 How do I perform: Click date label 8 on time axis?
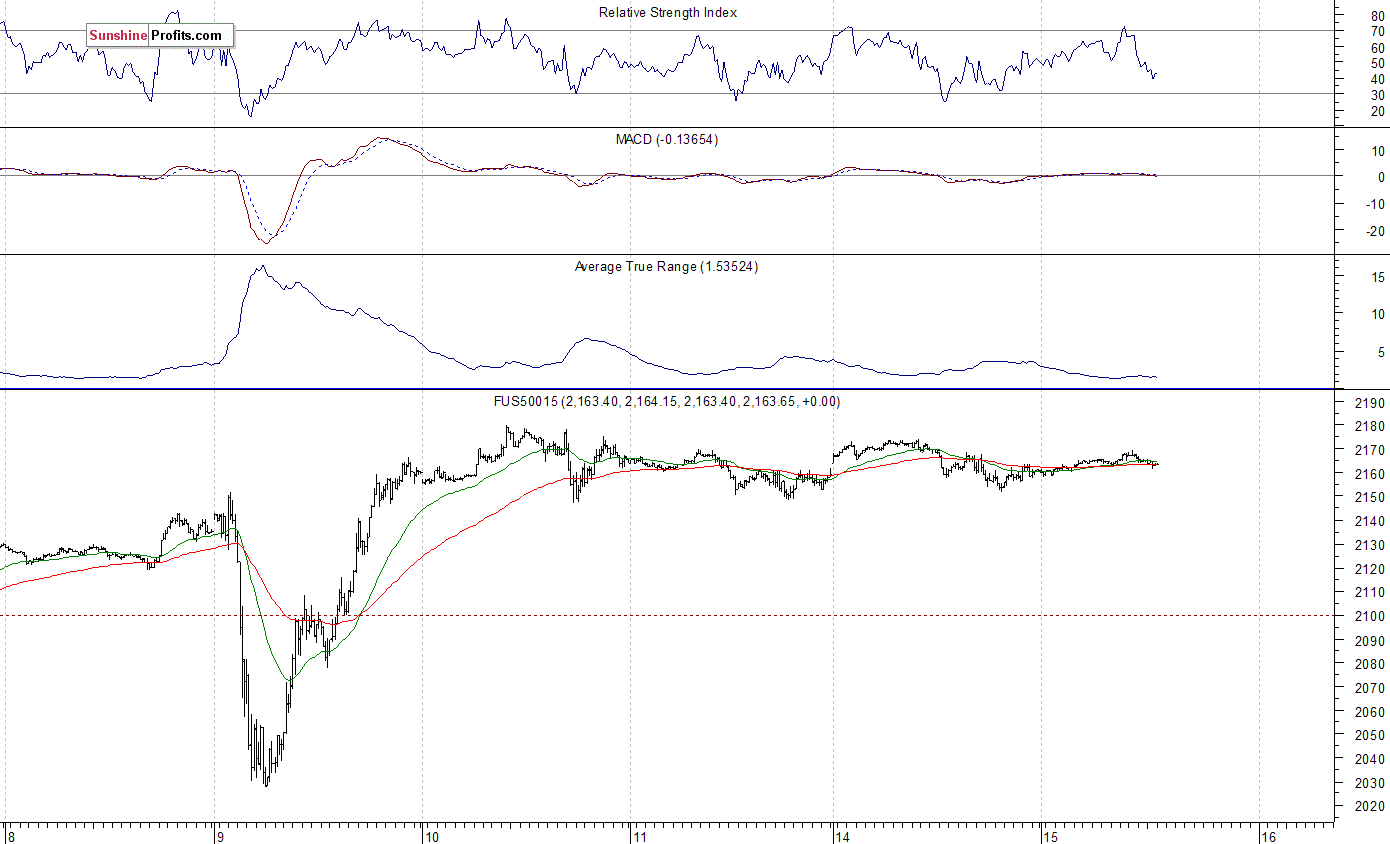pyautogui.click(x=11, y=836)
